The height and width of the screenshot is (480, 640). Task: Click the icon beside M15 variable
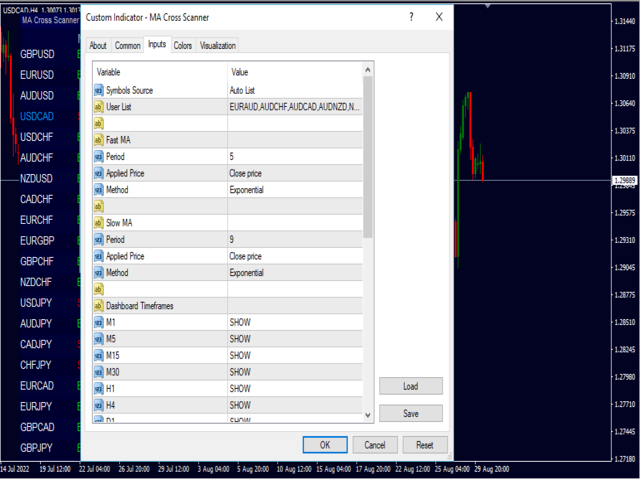coord(99,356)
